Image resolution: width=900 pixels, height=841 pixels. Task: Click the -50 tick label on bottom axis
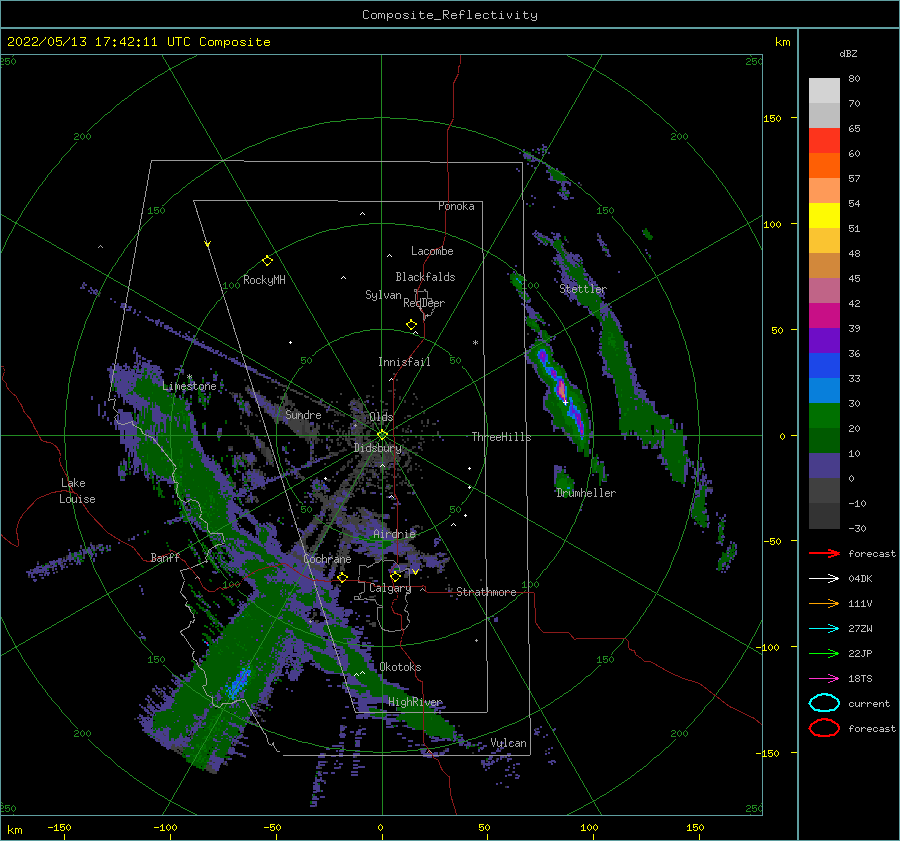tap(272, 827)
